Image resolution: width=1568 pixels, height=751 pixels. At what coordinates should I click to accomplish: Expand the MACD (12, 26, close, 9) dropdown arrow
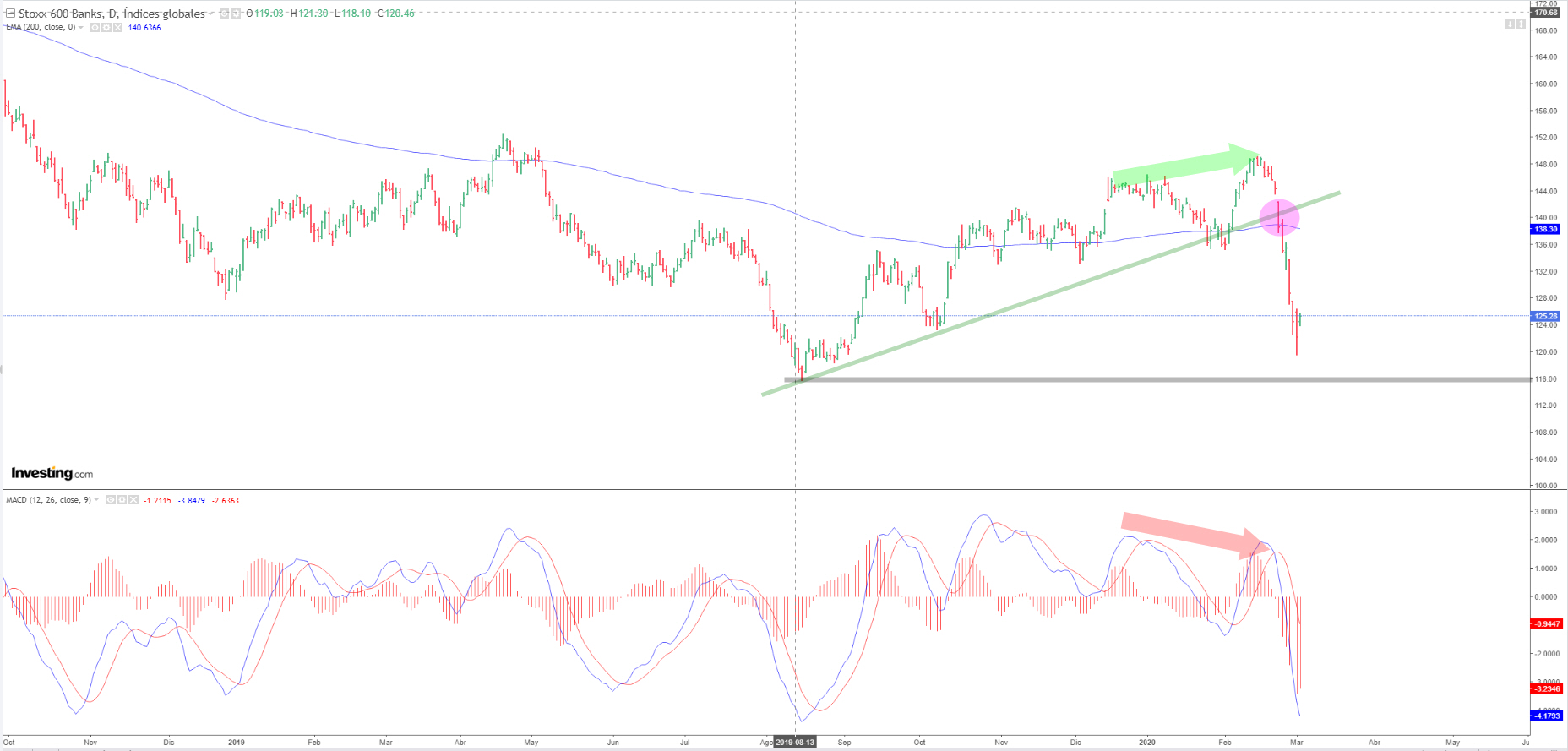pyautogui.click(x=96, y=500)
